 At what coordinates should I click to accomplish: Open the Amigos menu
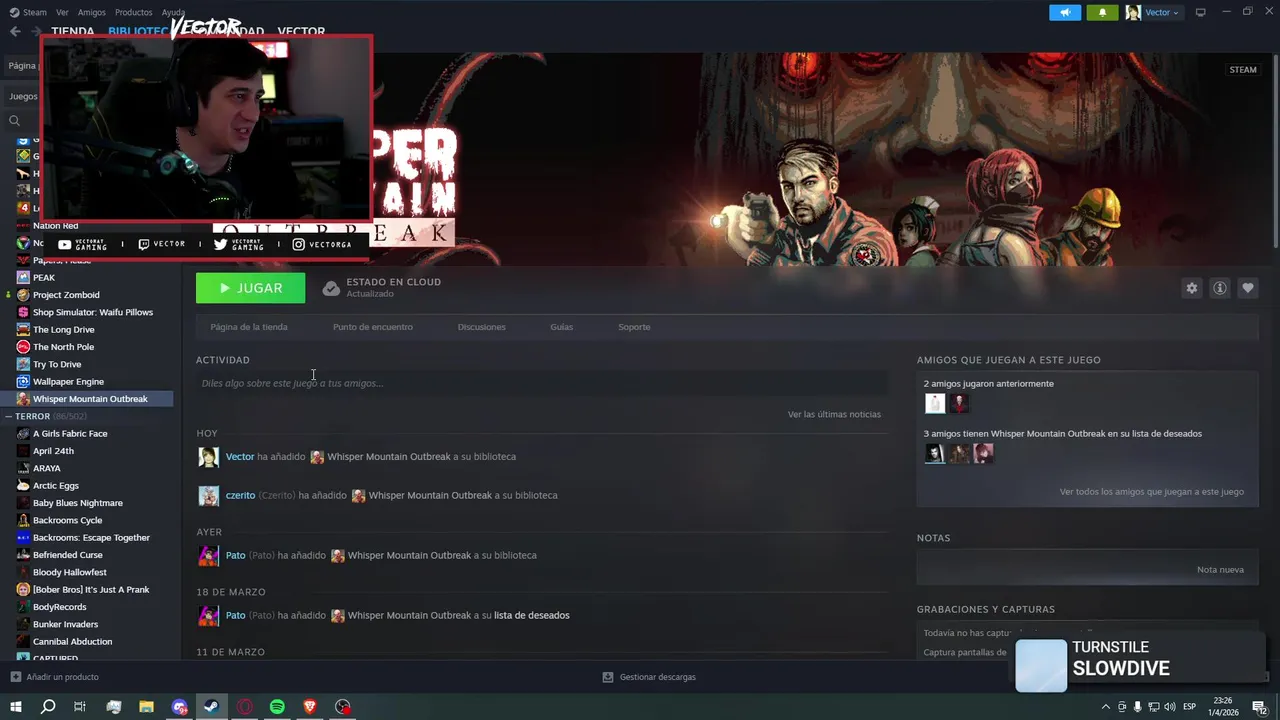tap(91, 12)
